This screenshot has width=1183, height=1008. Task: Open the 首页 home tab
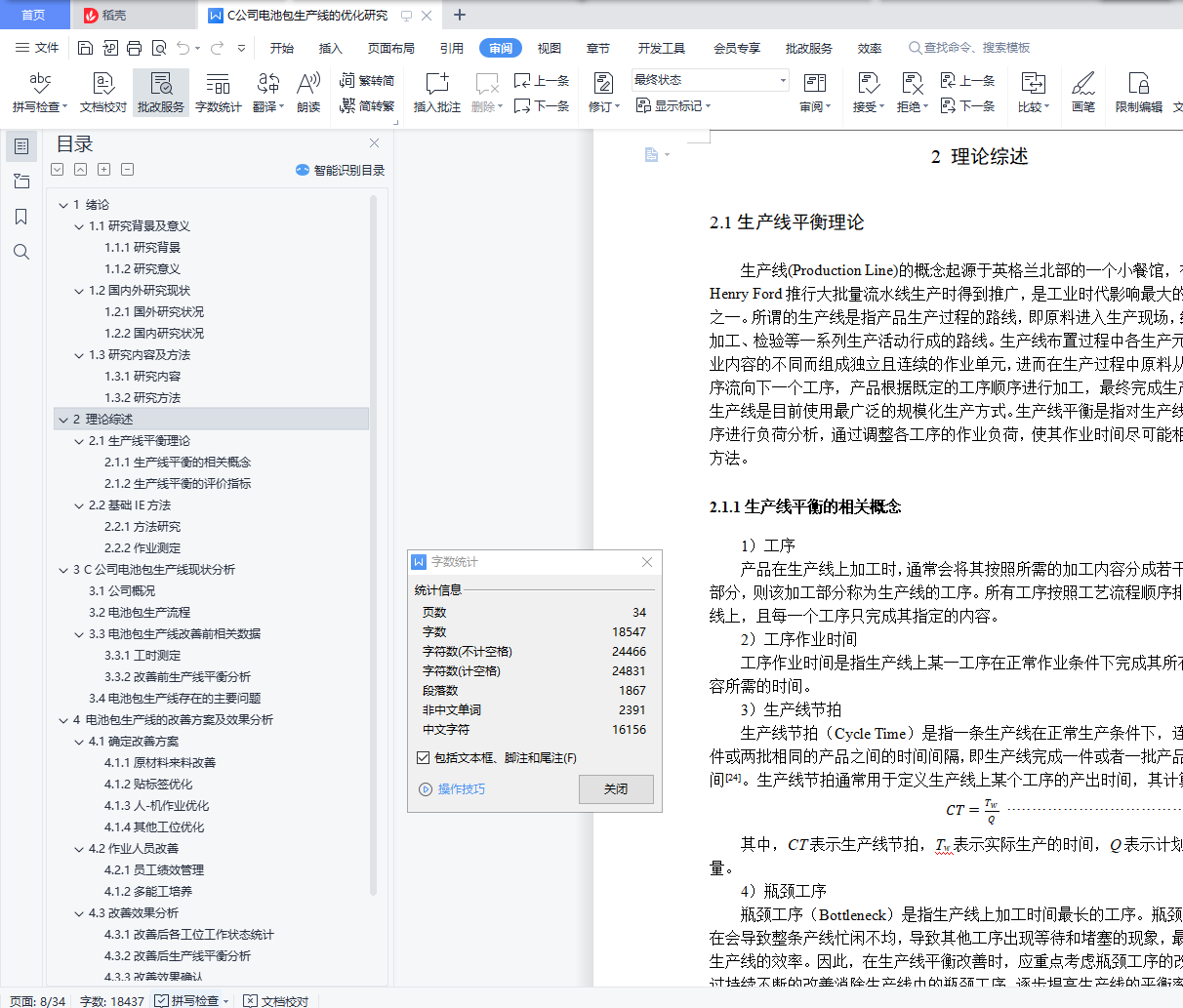pyautogui.click(x=34, y=15)
